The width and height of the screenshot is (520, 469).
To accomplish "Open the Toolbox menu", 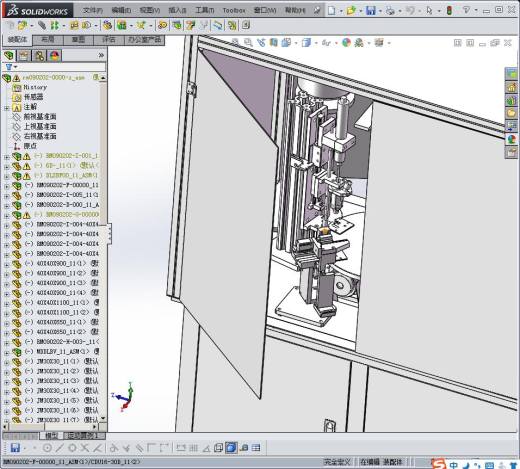I will [x=234, y=11].
